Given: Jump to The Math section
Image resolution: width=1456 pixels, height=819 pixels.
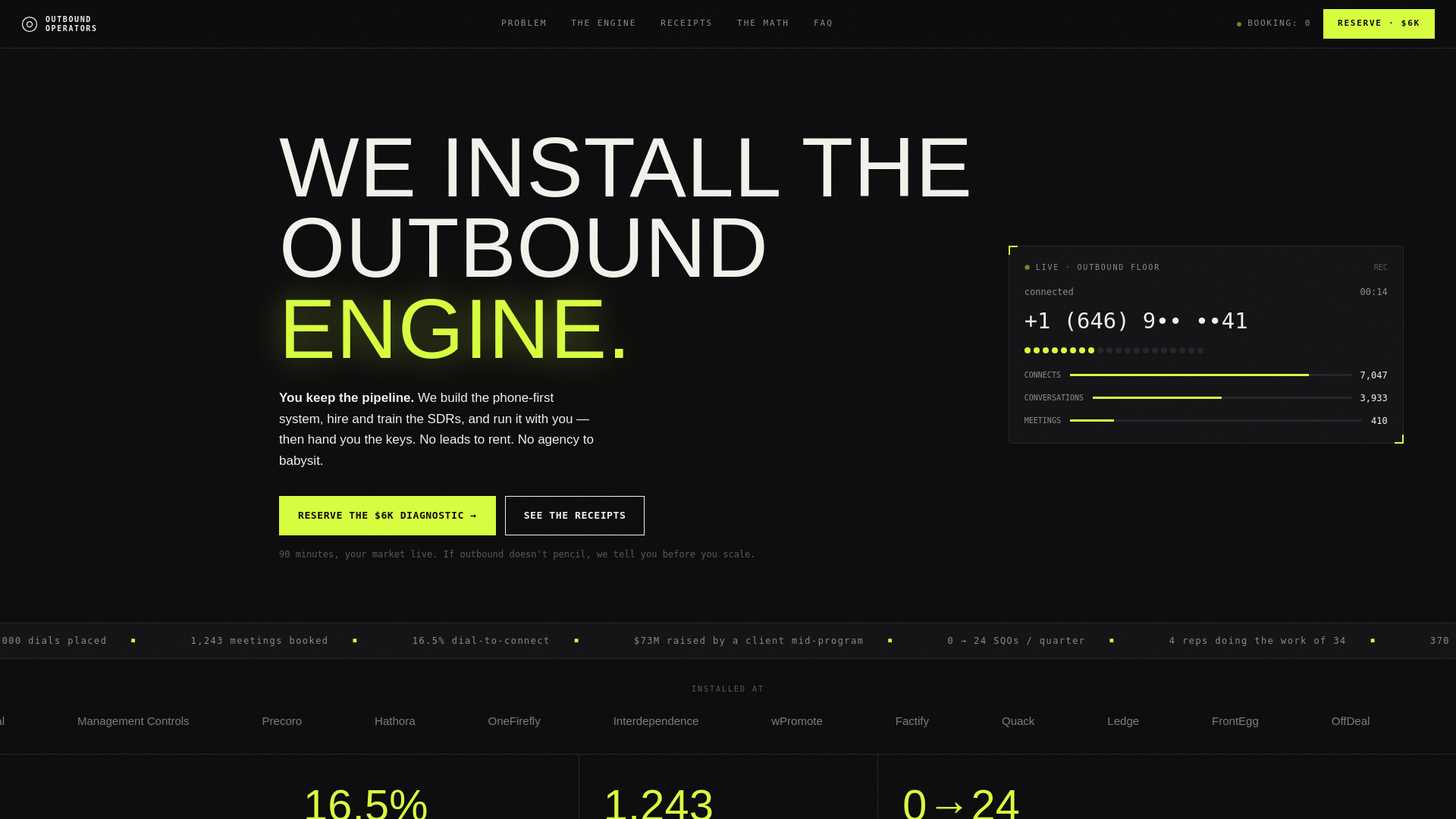Looking at the screenshot, I should [x=763, y=24].
